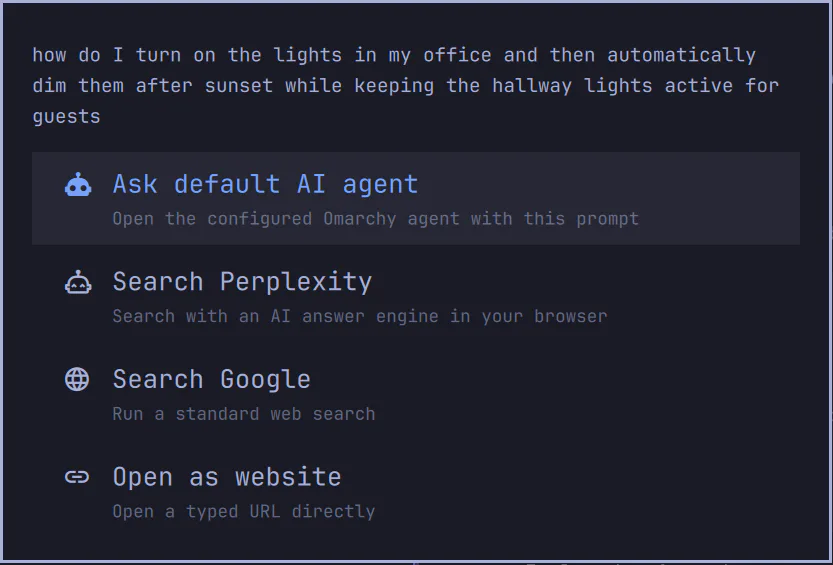This screenshot has width=833, height=565.
Task: Click the word "office" in the typed prompt
Action: coord(457,55)
